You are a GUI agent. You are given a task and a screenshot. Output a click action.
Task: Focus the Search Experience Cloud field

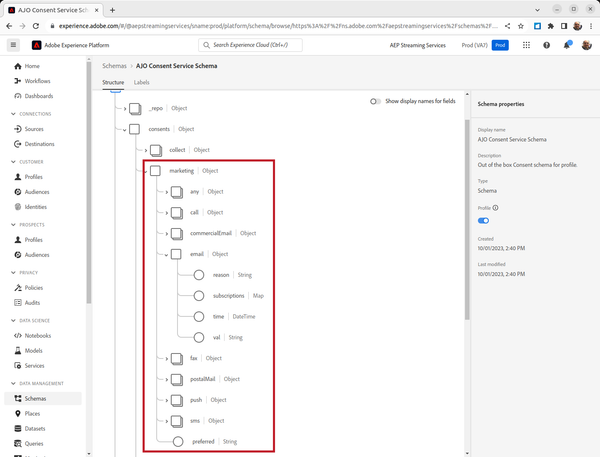coord(250,45)
